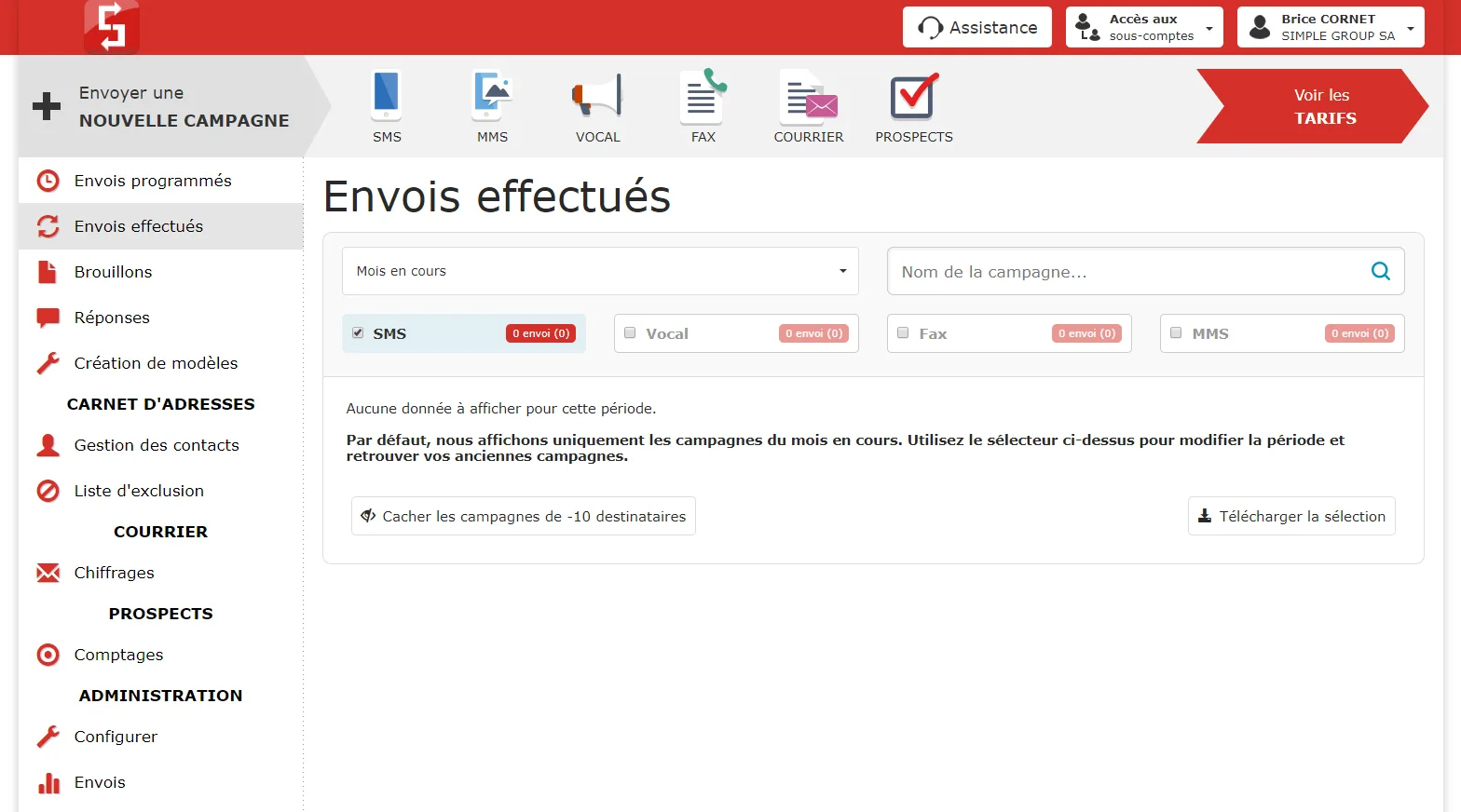
Task: Click person icon beside Gestion des contacts
Action: click(48, 445)
